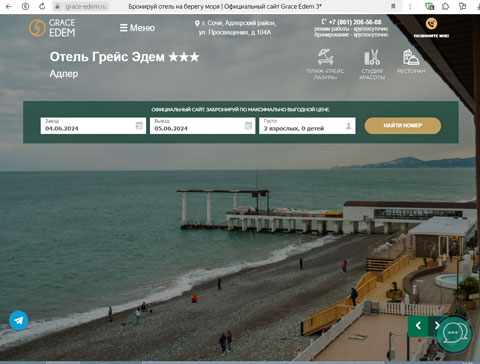Click the Адлер subtitle text
This screenshot has height=364, width=480.
64,74
